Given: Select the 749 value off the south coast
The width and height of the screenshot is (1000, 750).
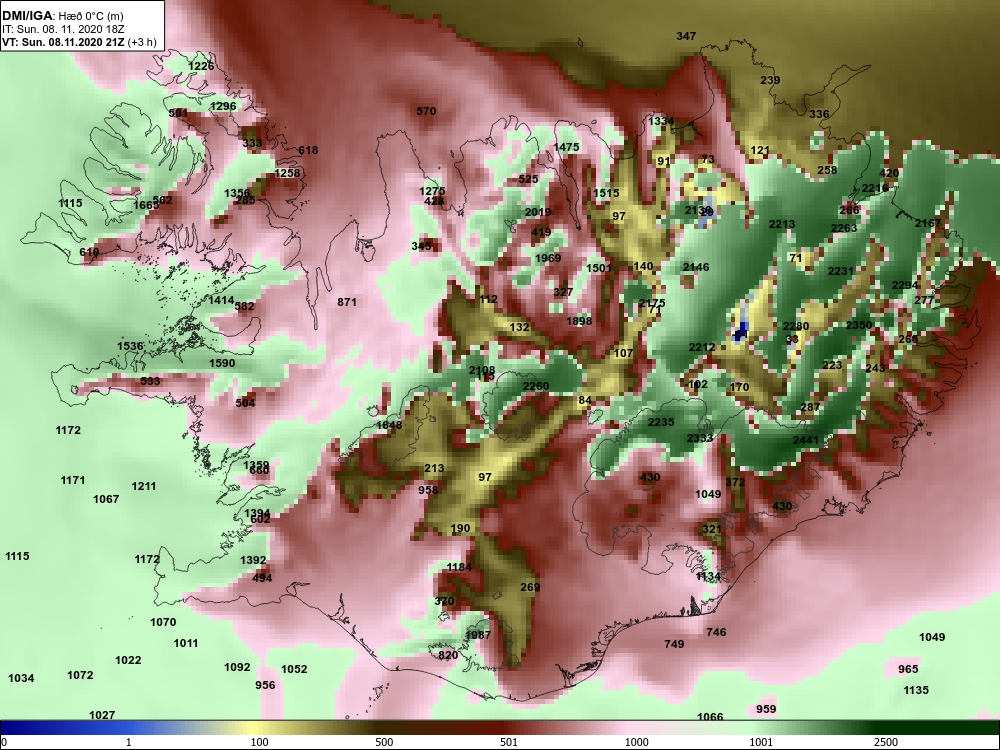Looking at the screenshot, I should [x=674, y=644].
